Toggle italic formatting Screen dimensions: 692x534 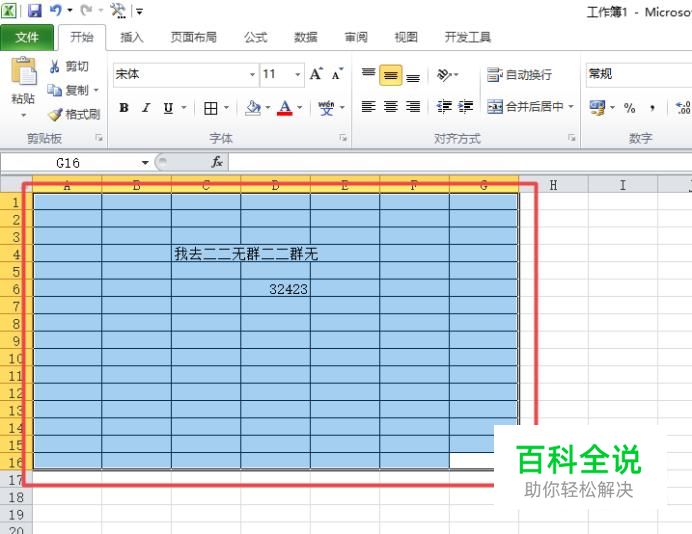(x=146, y=108)
